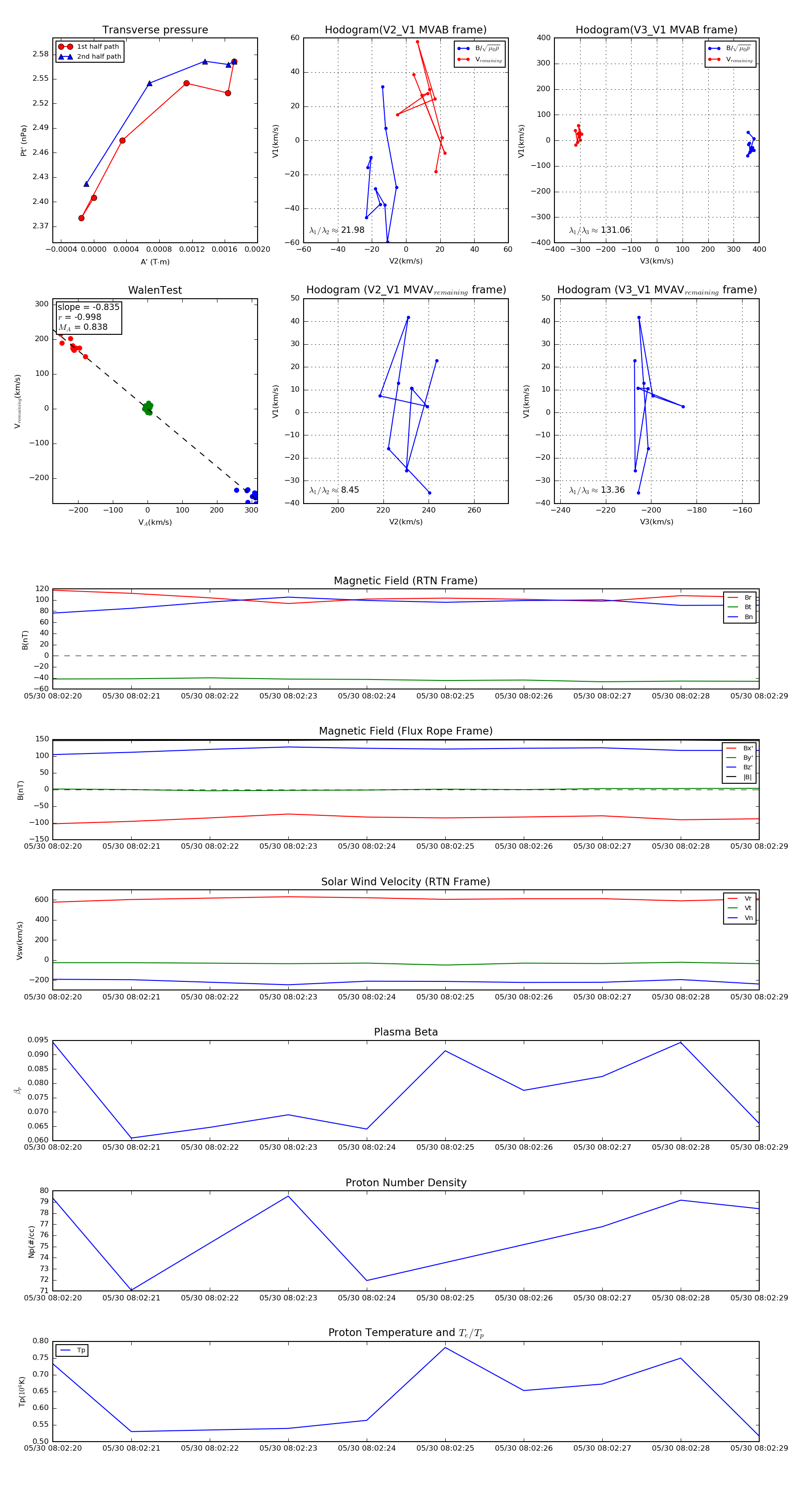Screen dimensions: 812x1489
Task: Click the eigenvalue ratio value 21.98
Action: [352, 230]
